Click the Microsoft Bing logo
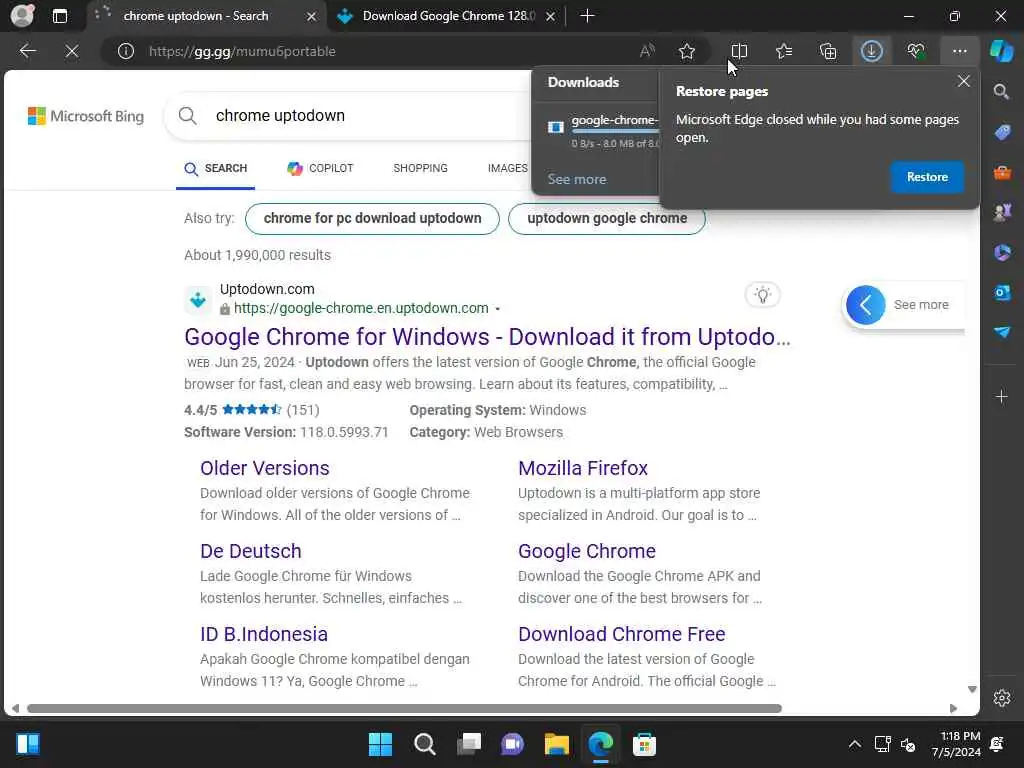Screen dimensions: 1024x768 [x=86, y=116]
